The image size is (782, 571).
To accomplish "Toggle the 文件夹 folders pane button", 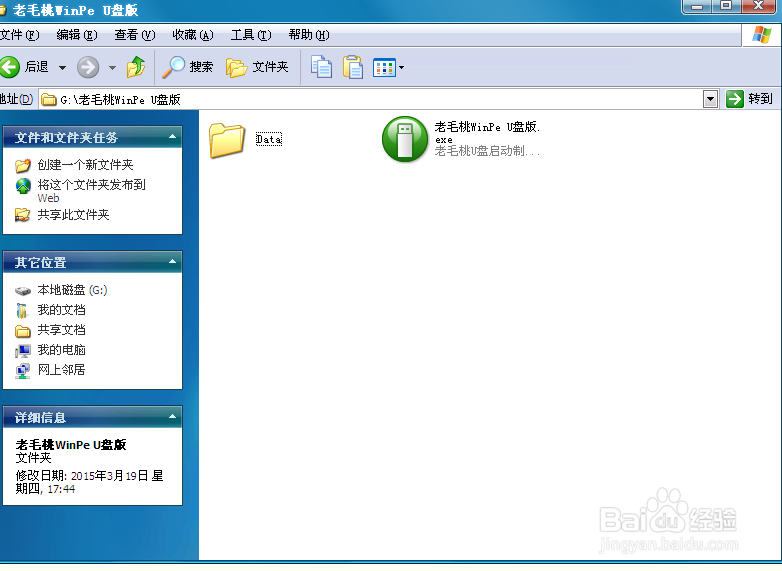I will [x=257, y=67].
